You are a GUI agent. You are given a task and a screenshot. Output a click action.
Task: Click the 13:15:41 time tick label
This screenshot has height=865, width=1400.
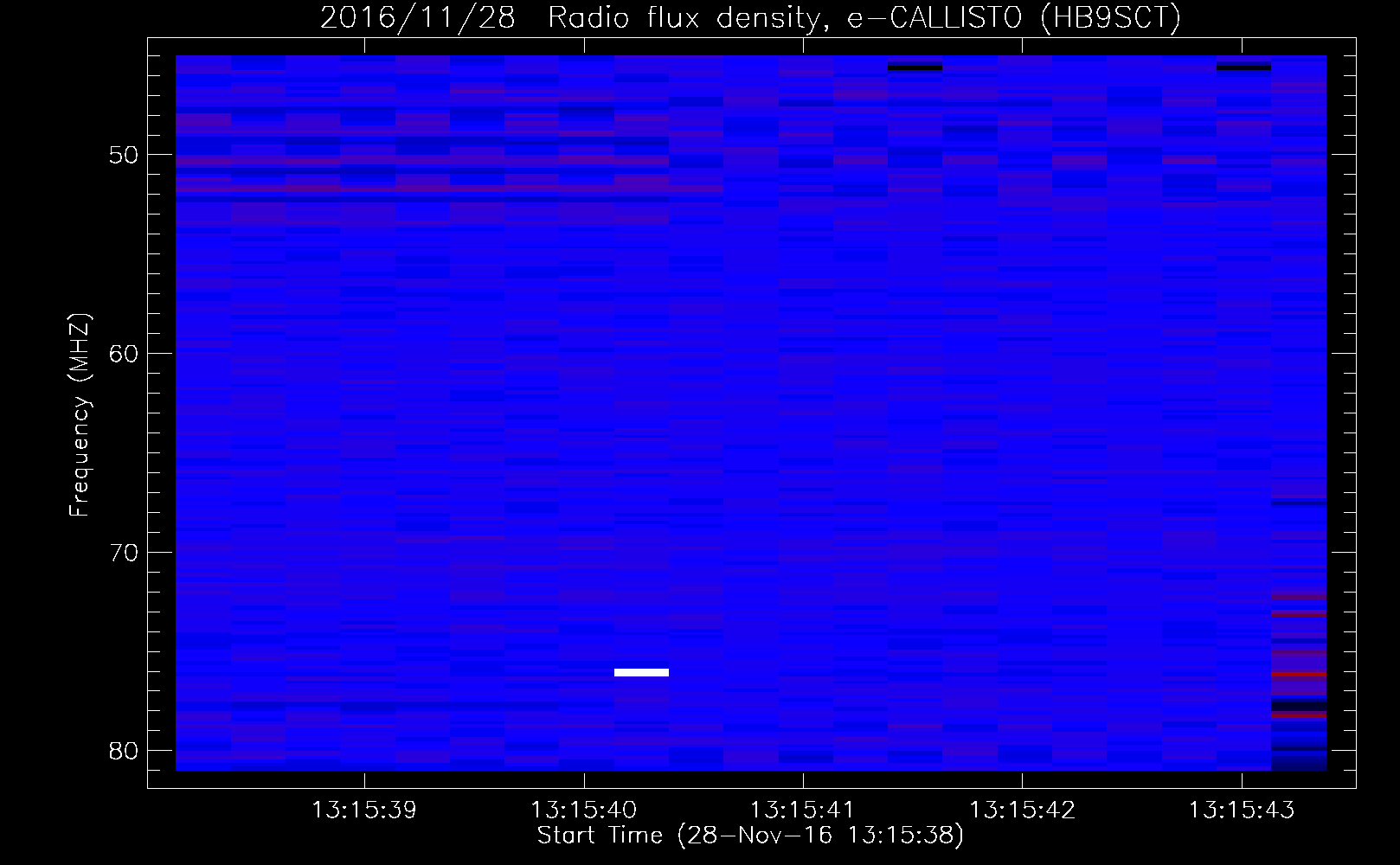point(802,811)
